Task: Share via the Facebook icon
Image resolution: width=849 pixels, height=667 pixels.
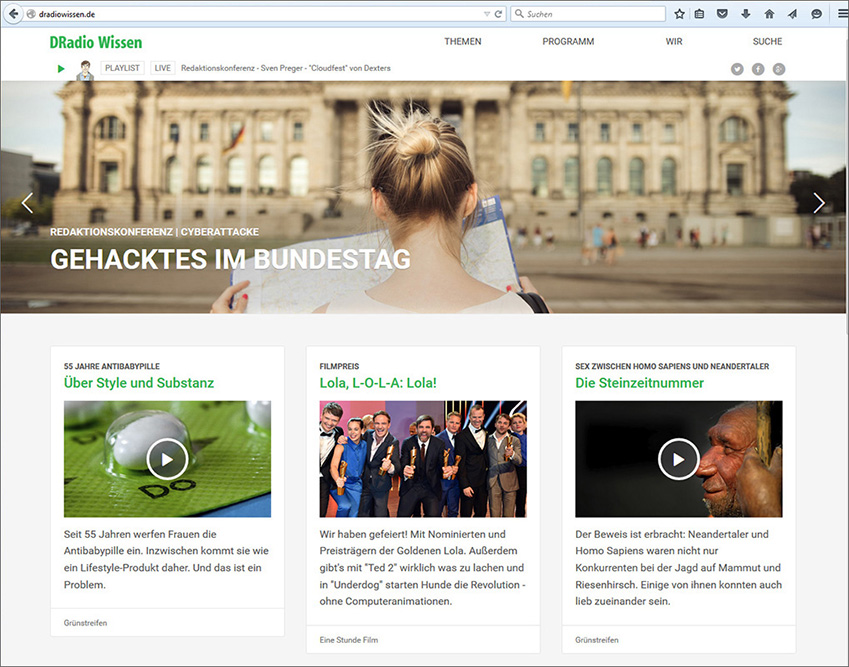Action: point(758,69)
